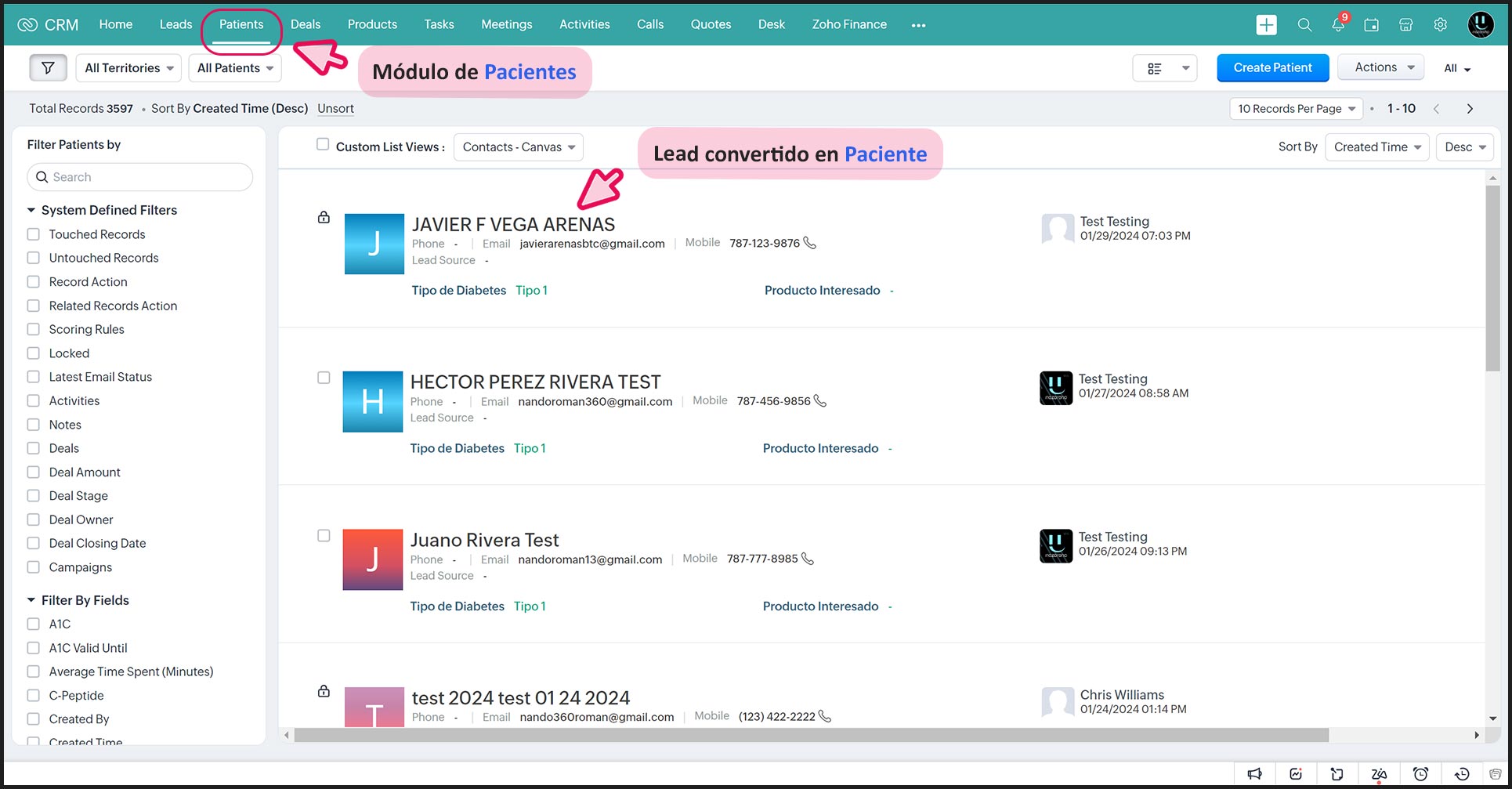Click the Unsort link
Viewport: 1512px width, 789px height.
point(335,109)
